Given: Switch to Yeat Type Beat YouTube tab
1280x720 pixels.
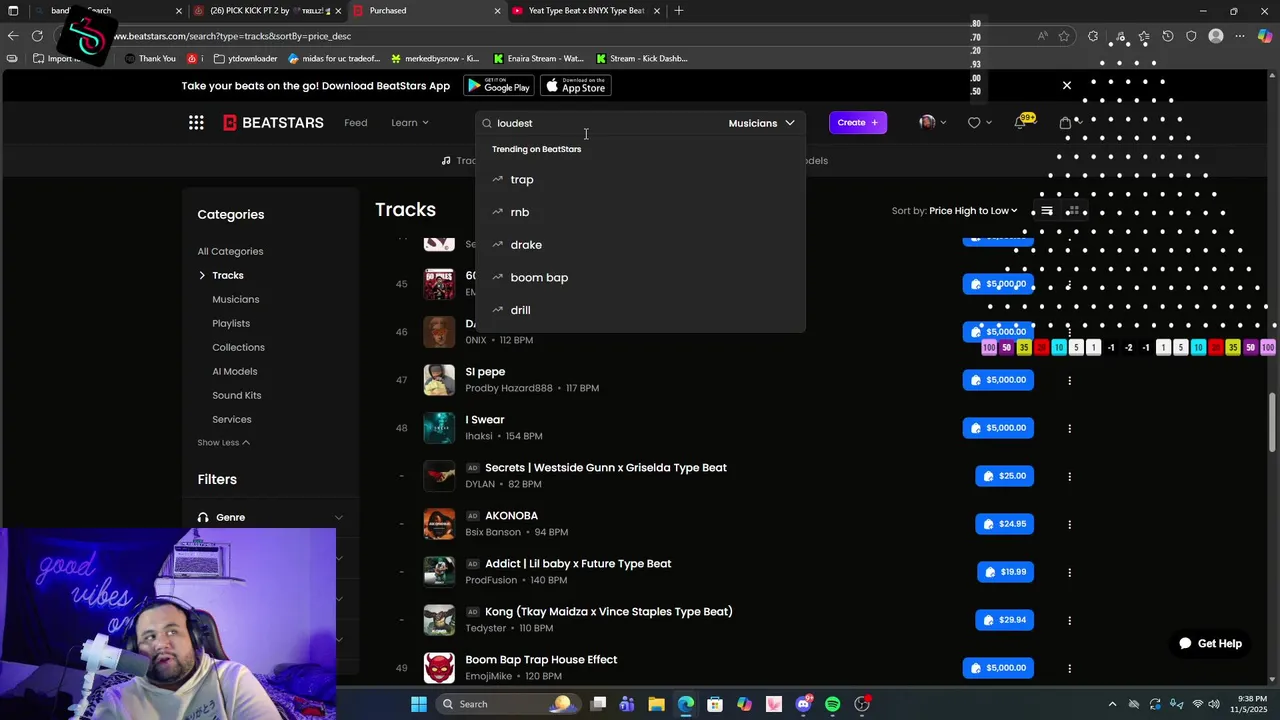Looking at the screenshot, I should (586, 11).
